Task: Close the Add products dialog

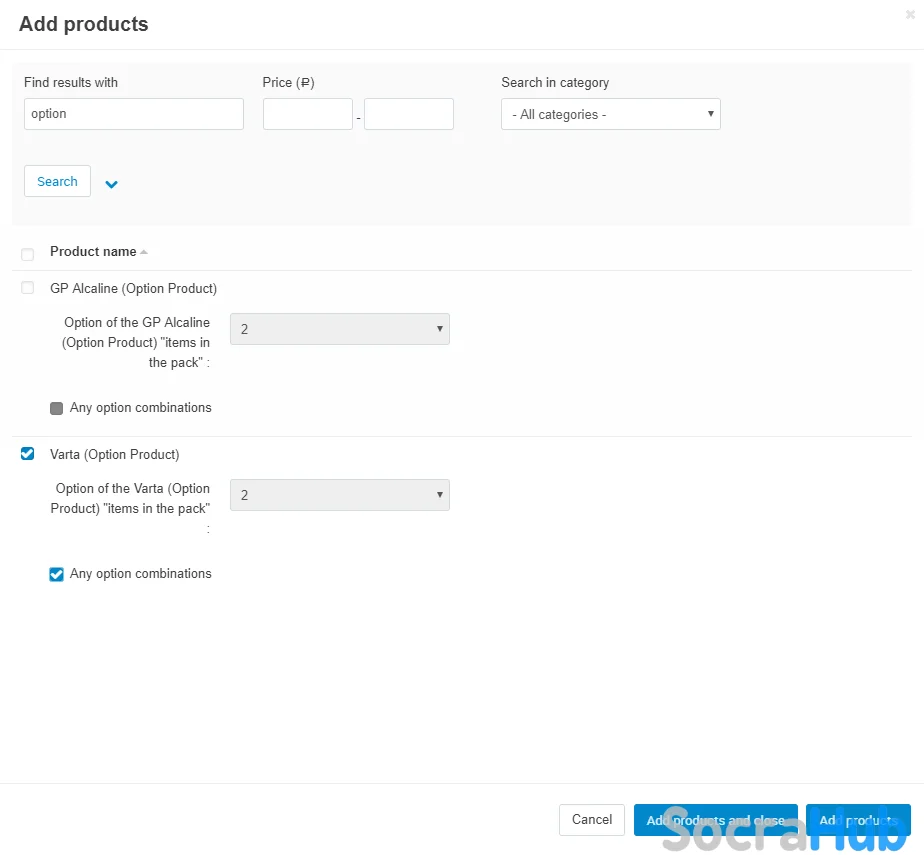Action: click(x=909, y=15)
